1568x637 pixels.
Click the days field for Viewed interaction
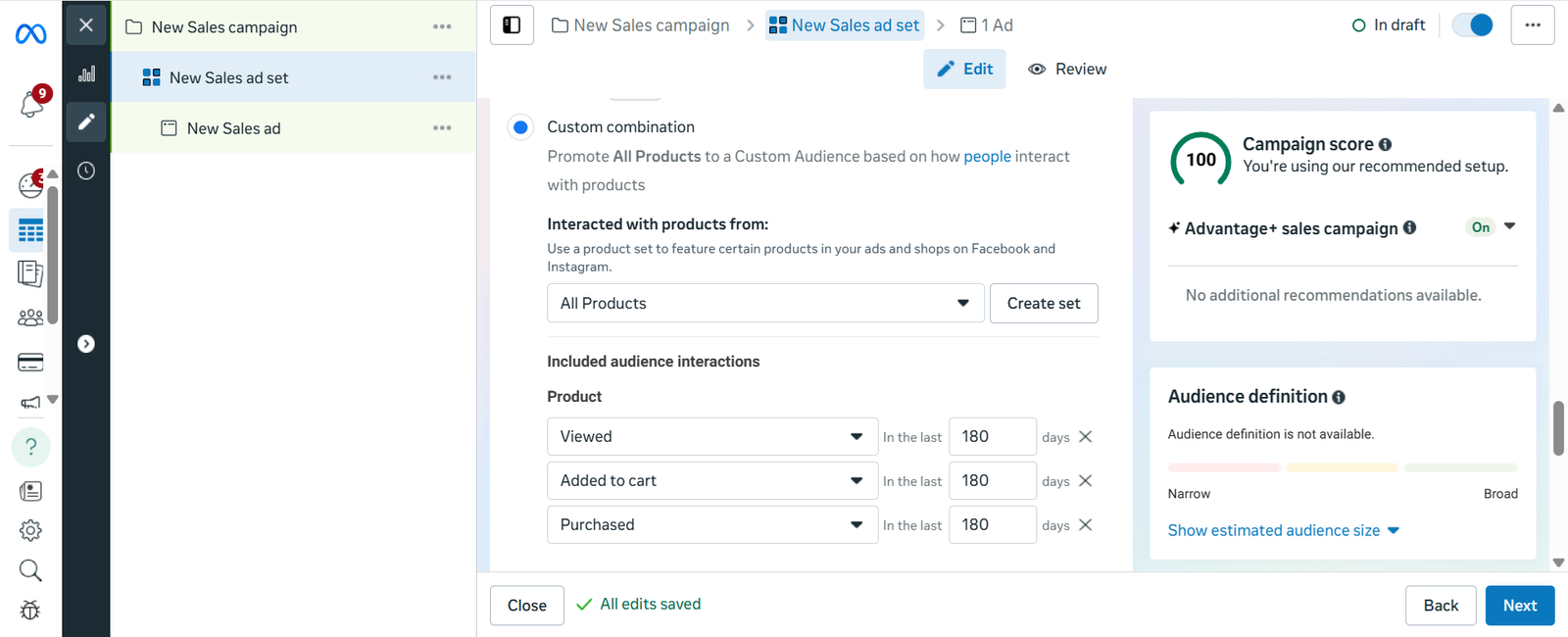[x=991, y=437]
